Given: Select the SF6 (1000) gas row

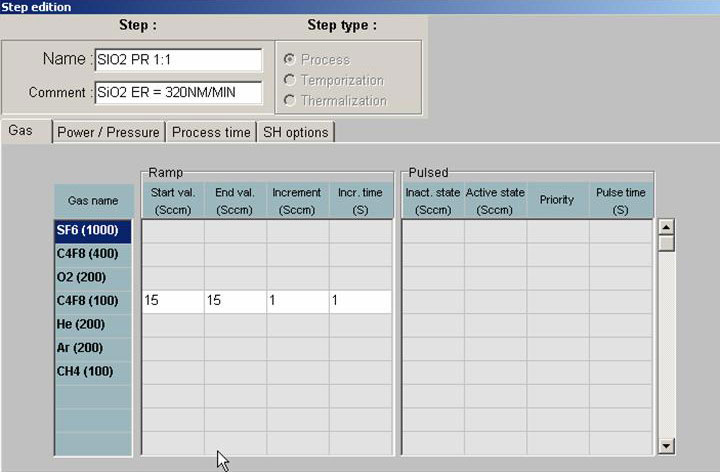Looking at the screenshot, I should coord(93,230).
